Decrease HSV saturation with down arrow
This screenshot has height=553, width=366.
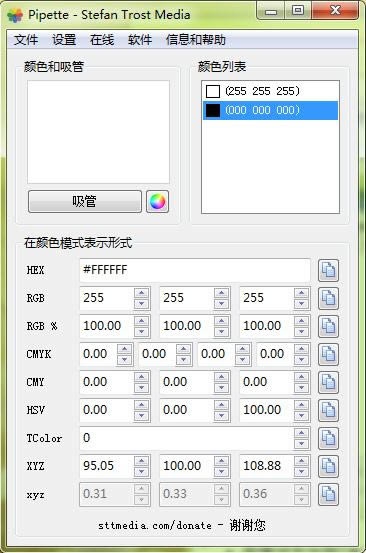coord(221,415)
